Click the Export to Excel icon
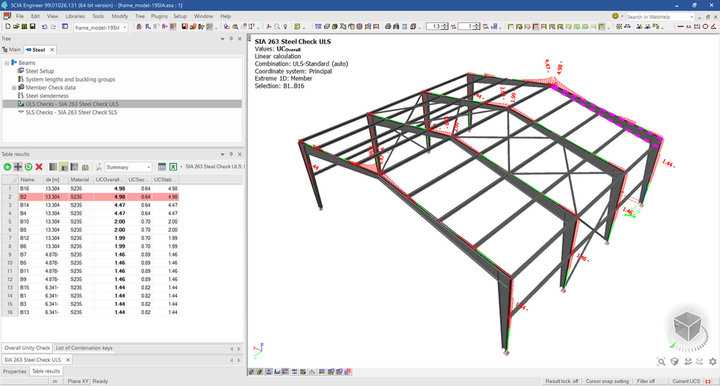The width and height of the screenshot is (720, 386). 173,167
